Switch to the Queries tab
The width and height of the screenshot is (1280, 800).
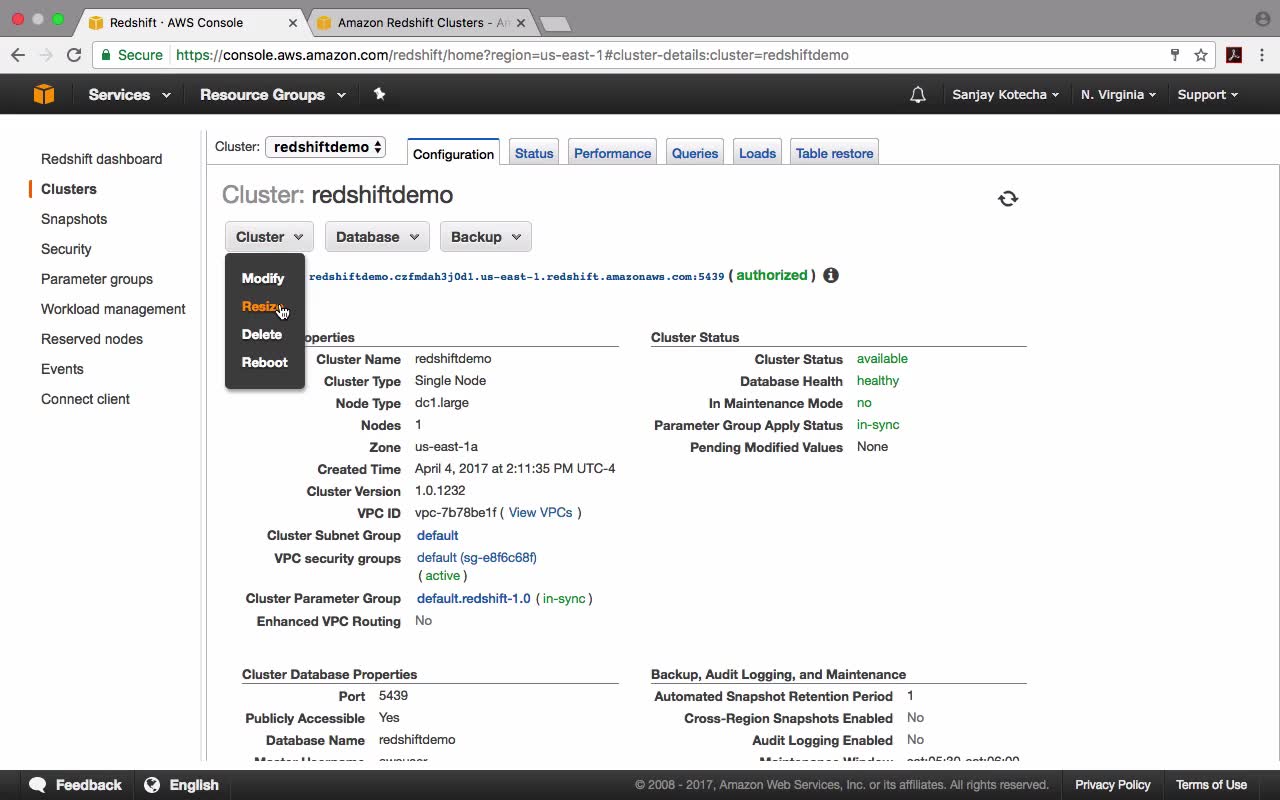point(695,153)
